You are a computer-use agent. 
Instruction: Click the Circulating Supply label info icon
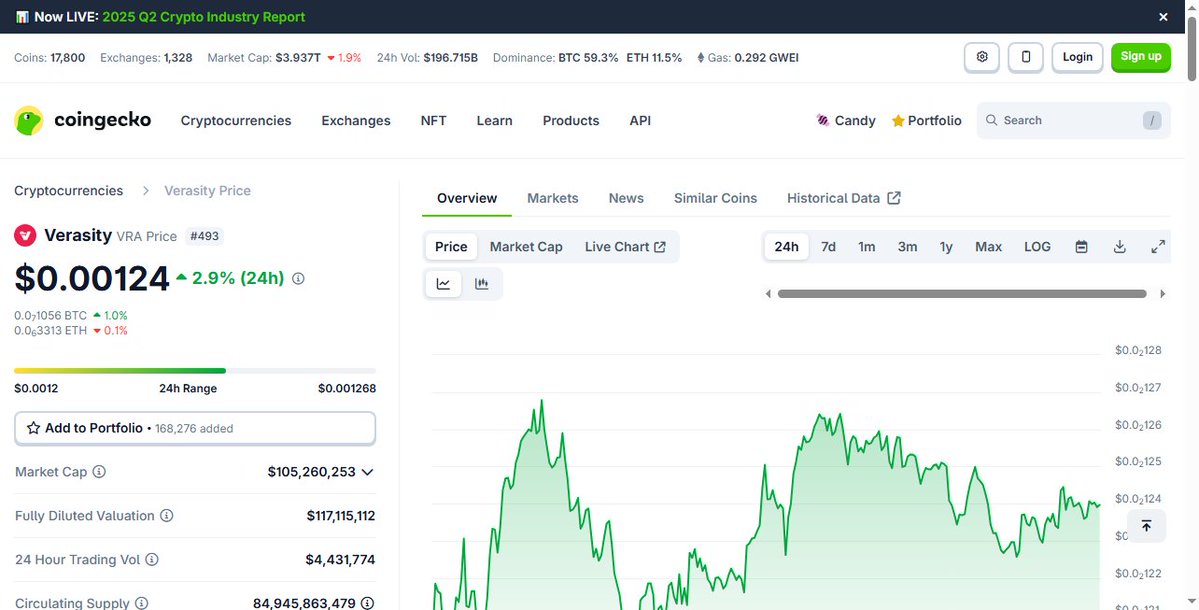click(141, 603)
